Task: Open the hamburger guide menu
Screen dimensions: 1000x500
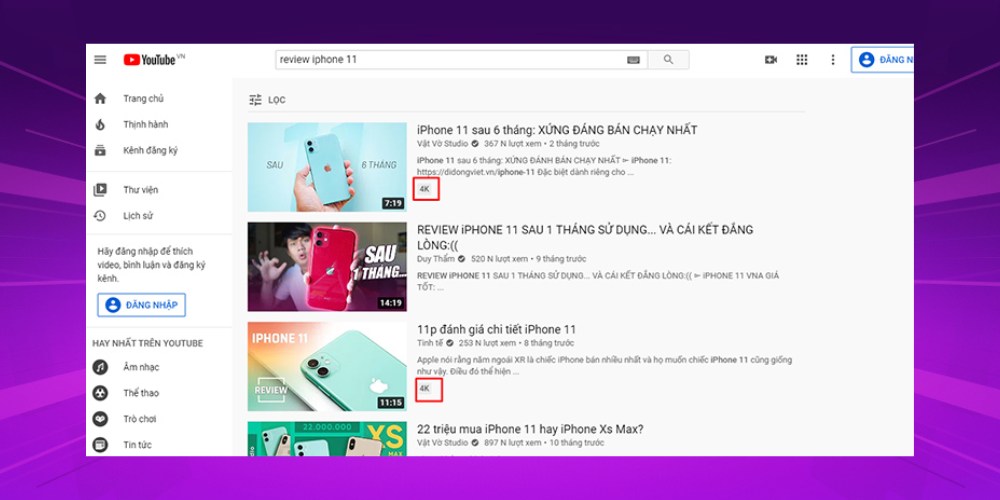Action: pyautogui.click(x=100, y=60)
